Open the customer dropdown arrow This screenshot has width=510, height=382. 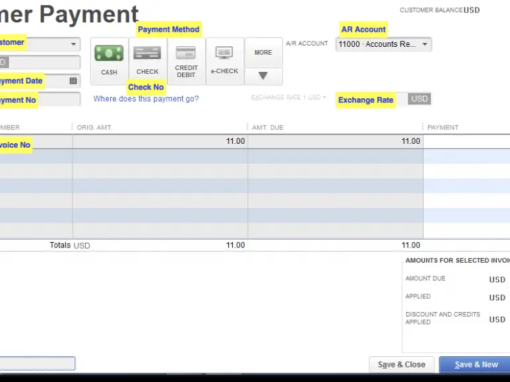coord(73,44)
